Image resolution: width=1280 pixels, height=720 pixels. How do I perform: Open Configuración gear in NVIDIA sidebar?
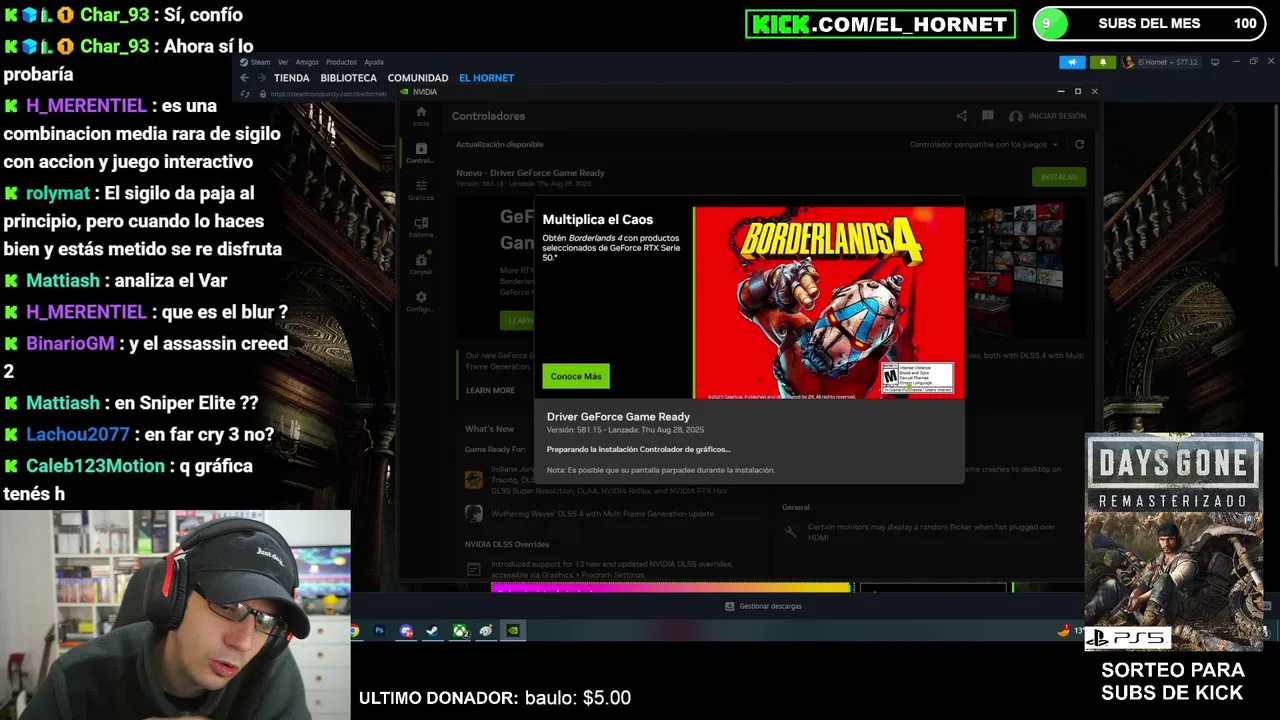tap(421, 301)
